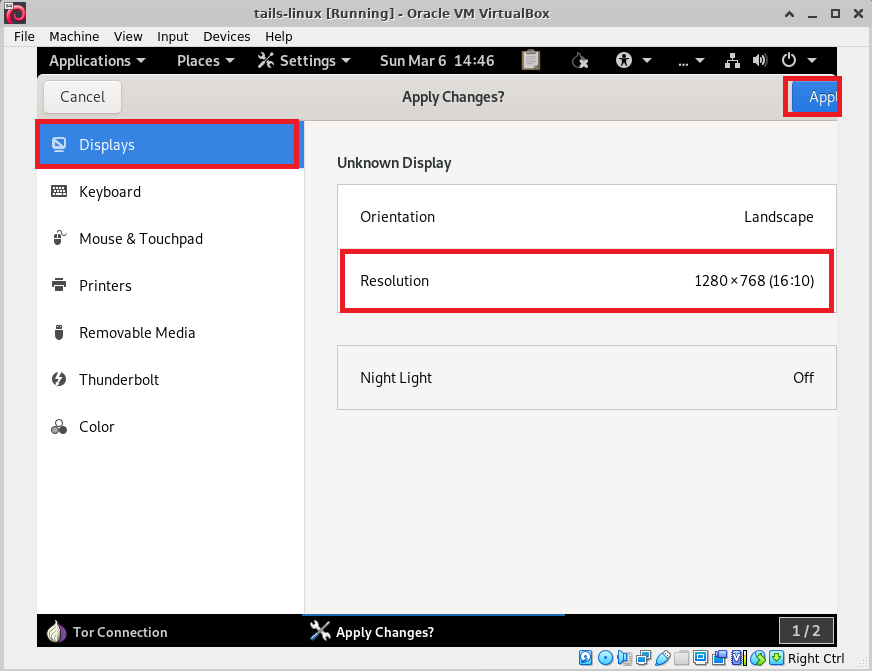Open the VirtualBox View menu

[128, 37]
